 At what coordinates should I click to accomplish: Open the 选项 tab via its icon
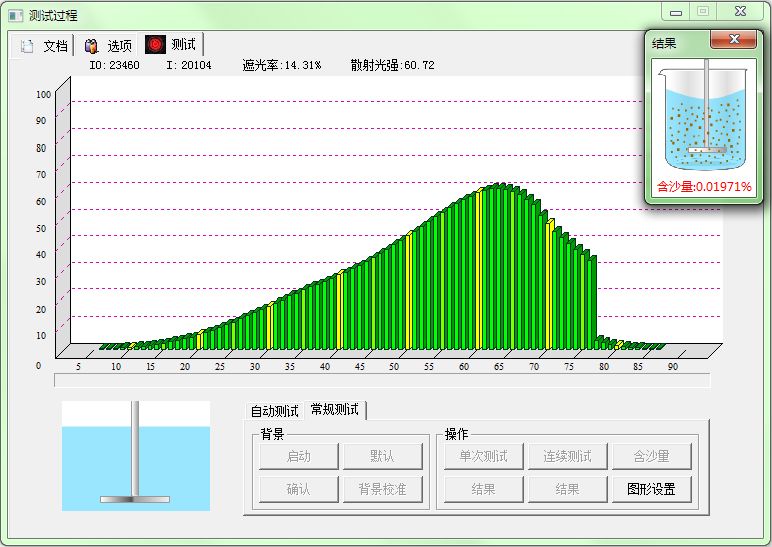click(x=91, y=46)
